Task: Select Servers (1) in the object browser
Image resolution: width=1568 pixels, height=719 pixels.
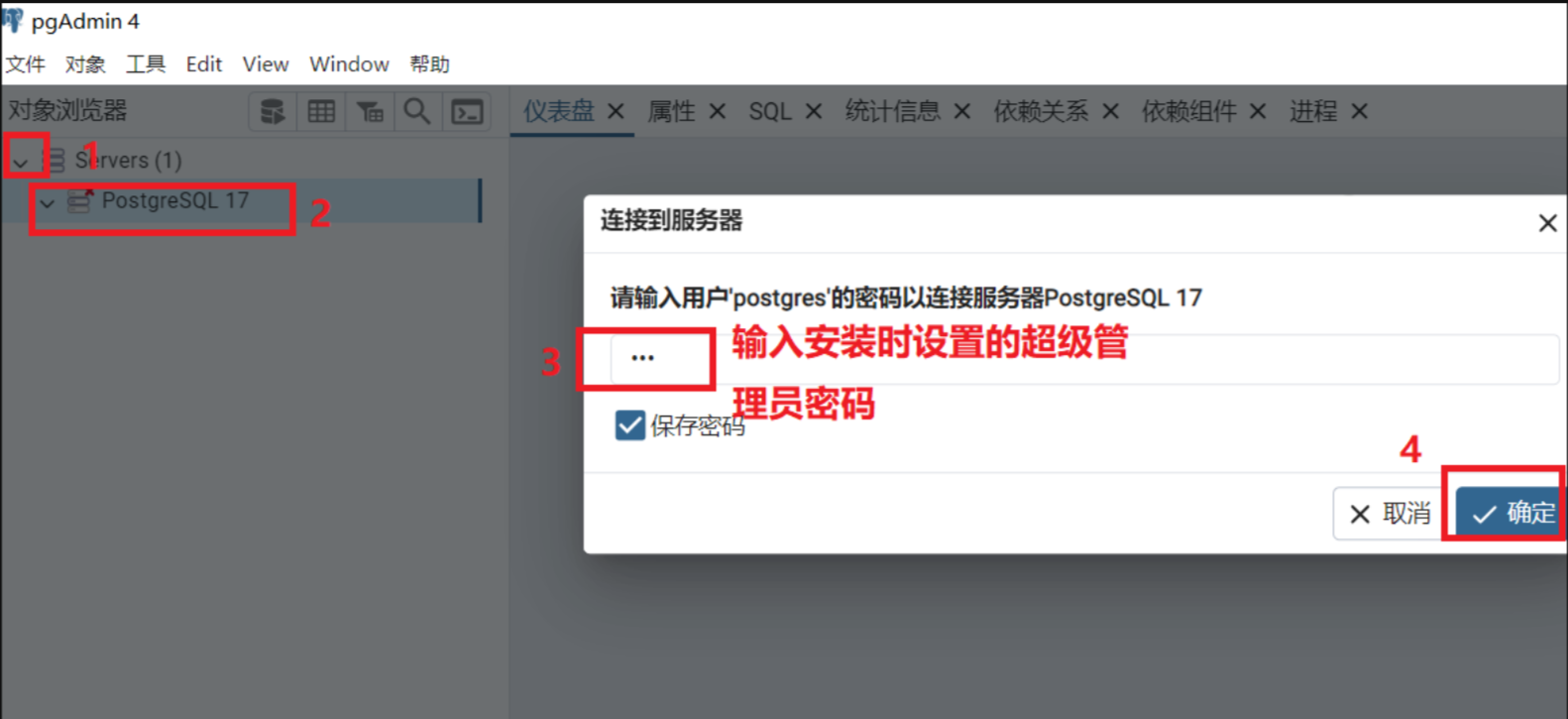Action: [129, 160]
